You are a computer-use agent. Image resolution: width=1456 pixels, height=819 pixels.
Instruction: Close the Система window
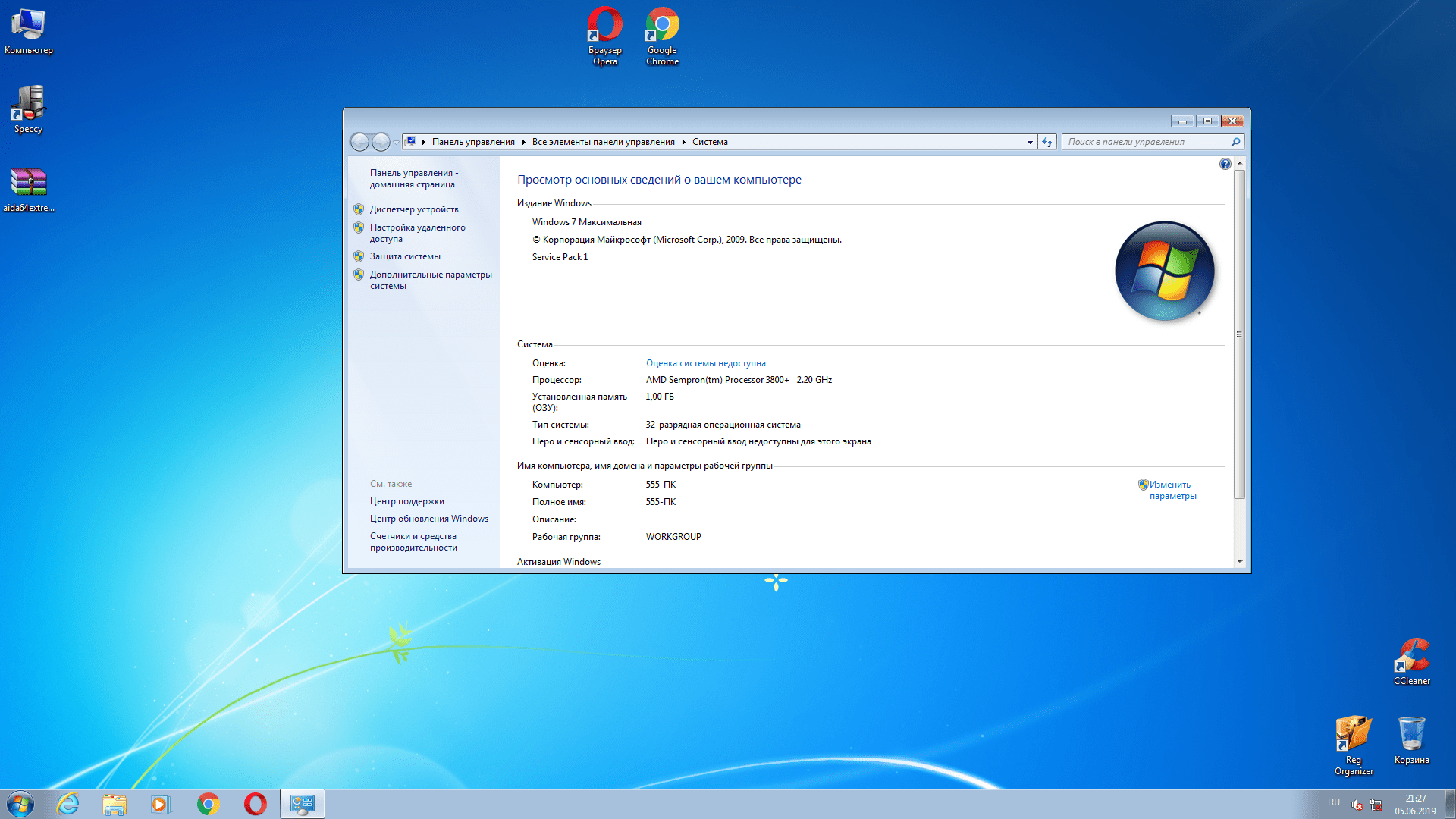click(1233, 121)
